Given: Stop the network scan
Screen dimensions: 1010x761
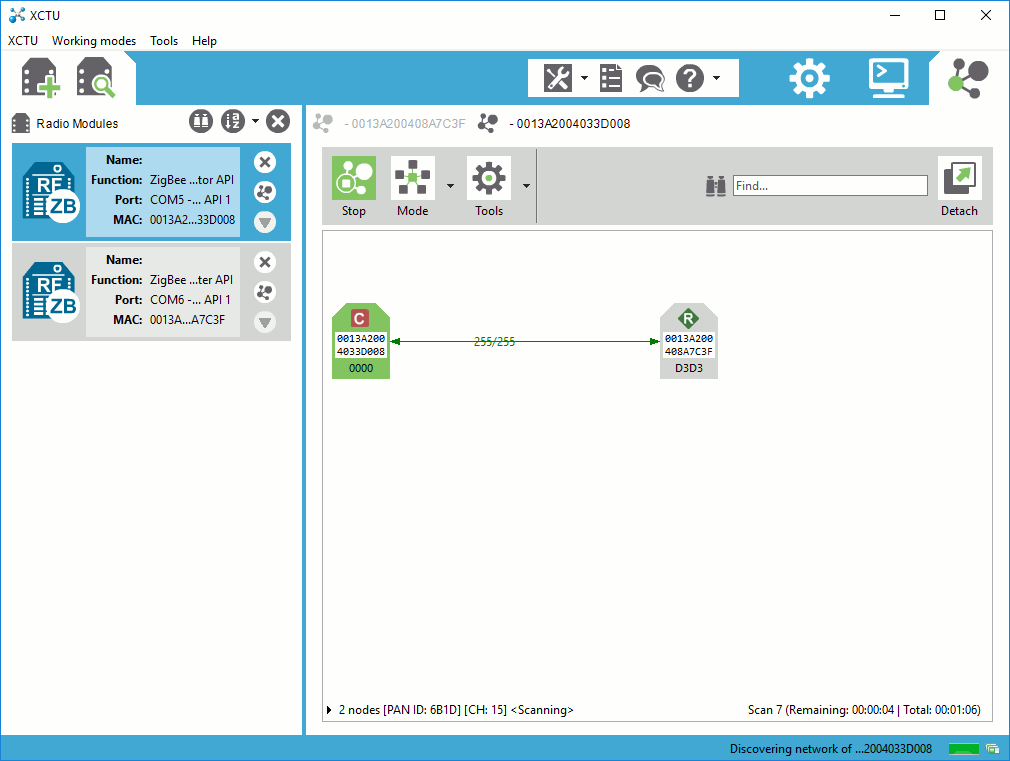Looking at the screenshot, I should click(x=354, y=187).
